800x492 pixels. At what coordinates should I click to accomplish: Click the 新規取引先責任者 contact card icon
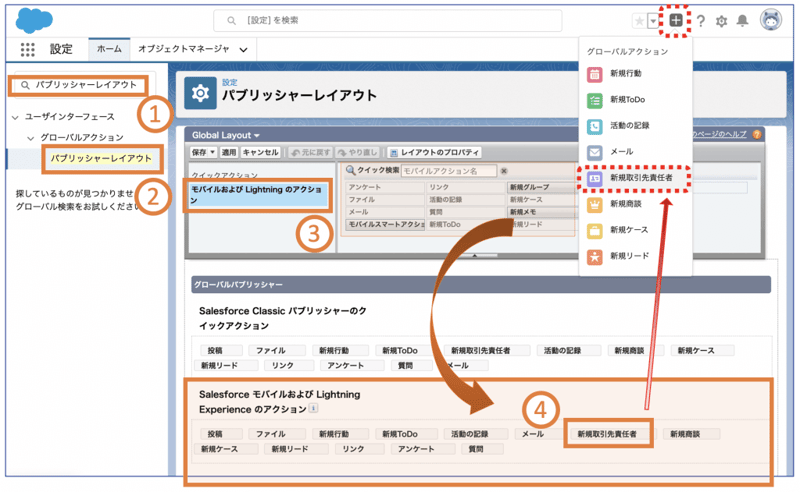[594, 178]
